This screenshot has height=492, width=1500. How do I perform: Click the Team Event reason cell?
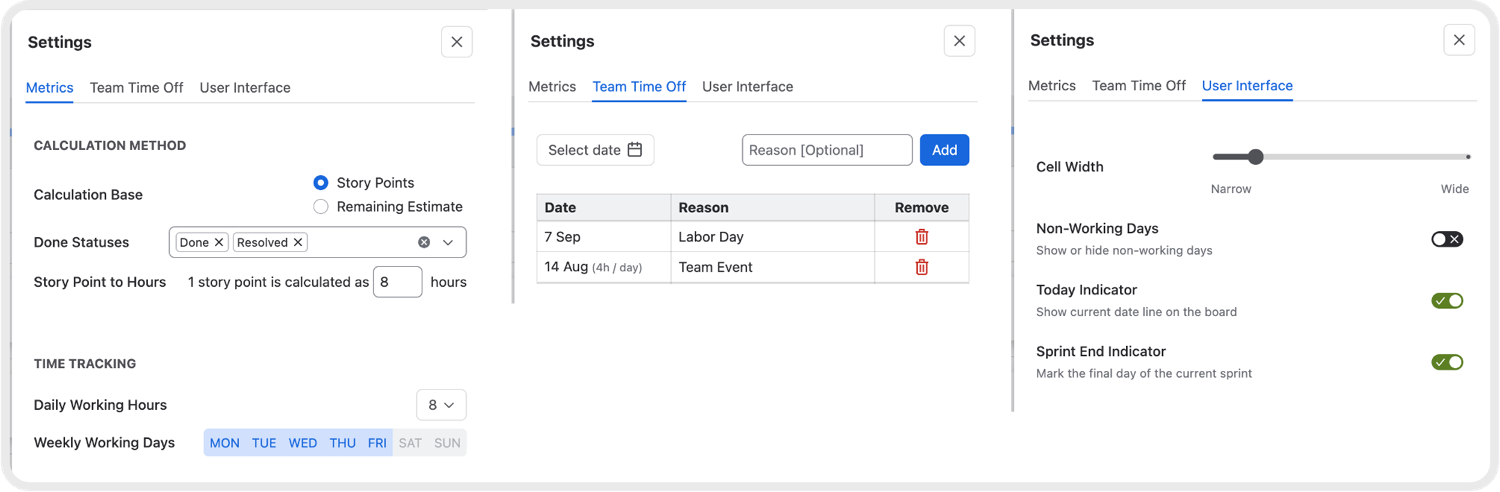773,267
